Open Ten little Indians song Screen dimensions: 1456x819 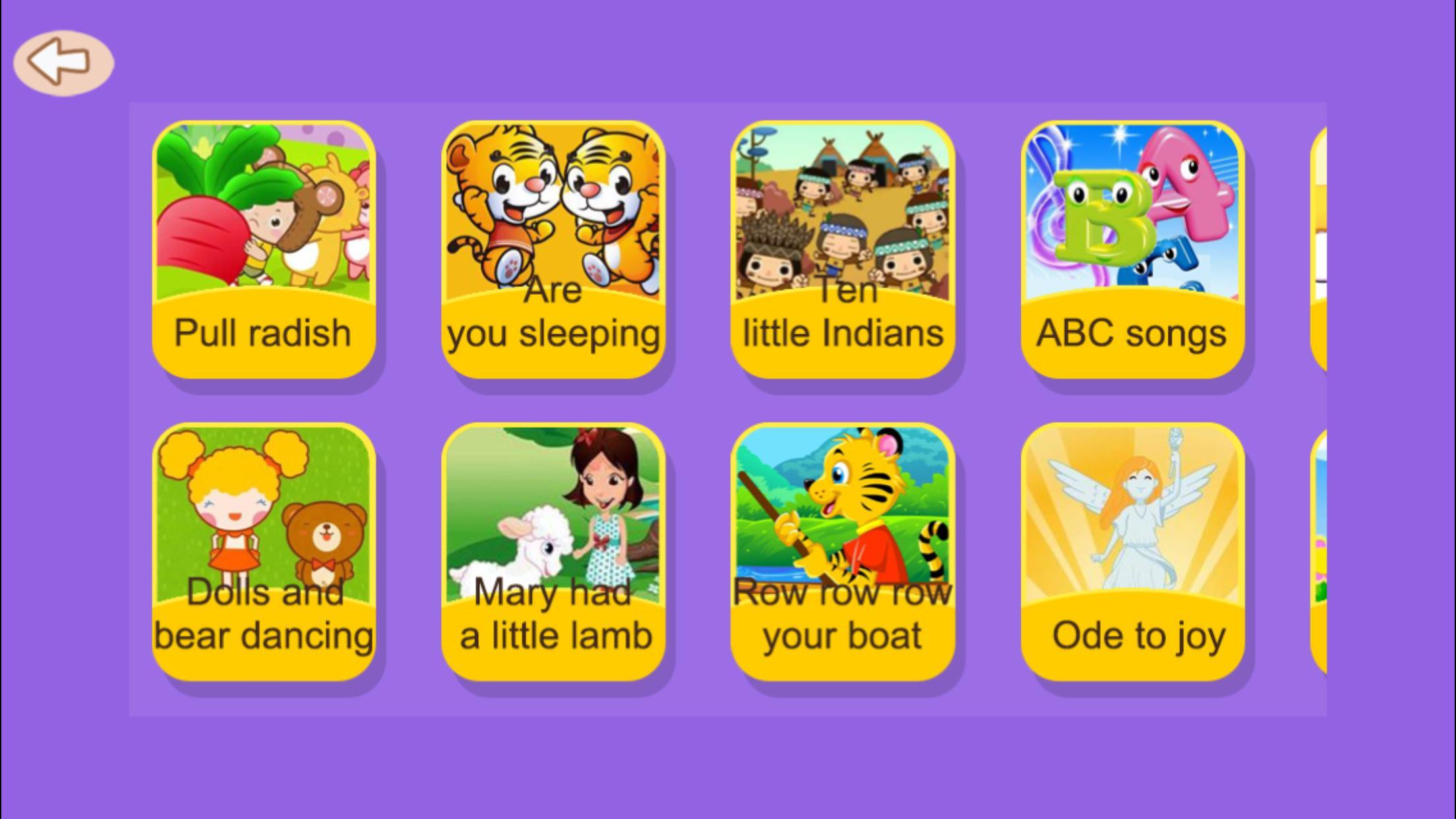tap(843, 249)
